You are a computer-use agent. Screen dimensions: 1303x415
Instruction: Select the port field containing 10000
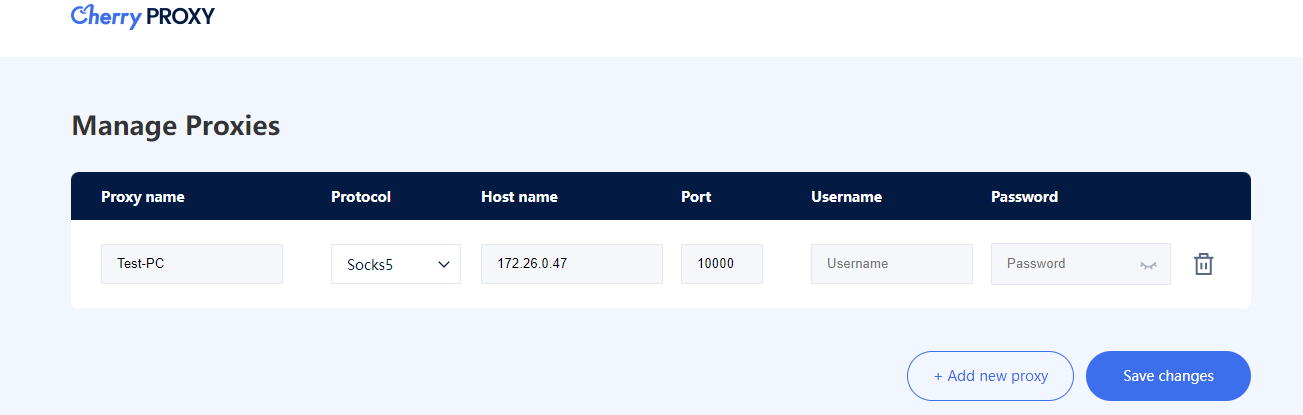pos(721,264)
